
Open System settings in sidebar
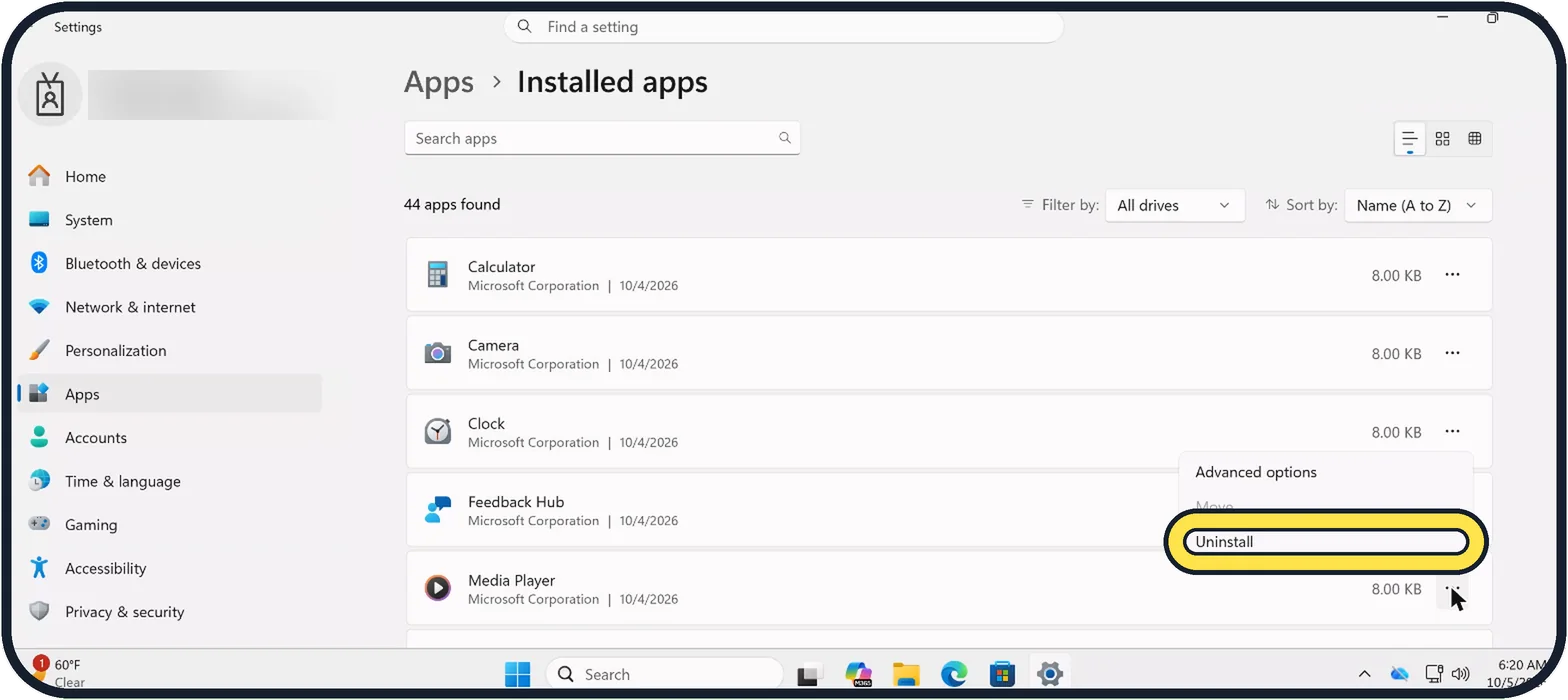(170, 220)
